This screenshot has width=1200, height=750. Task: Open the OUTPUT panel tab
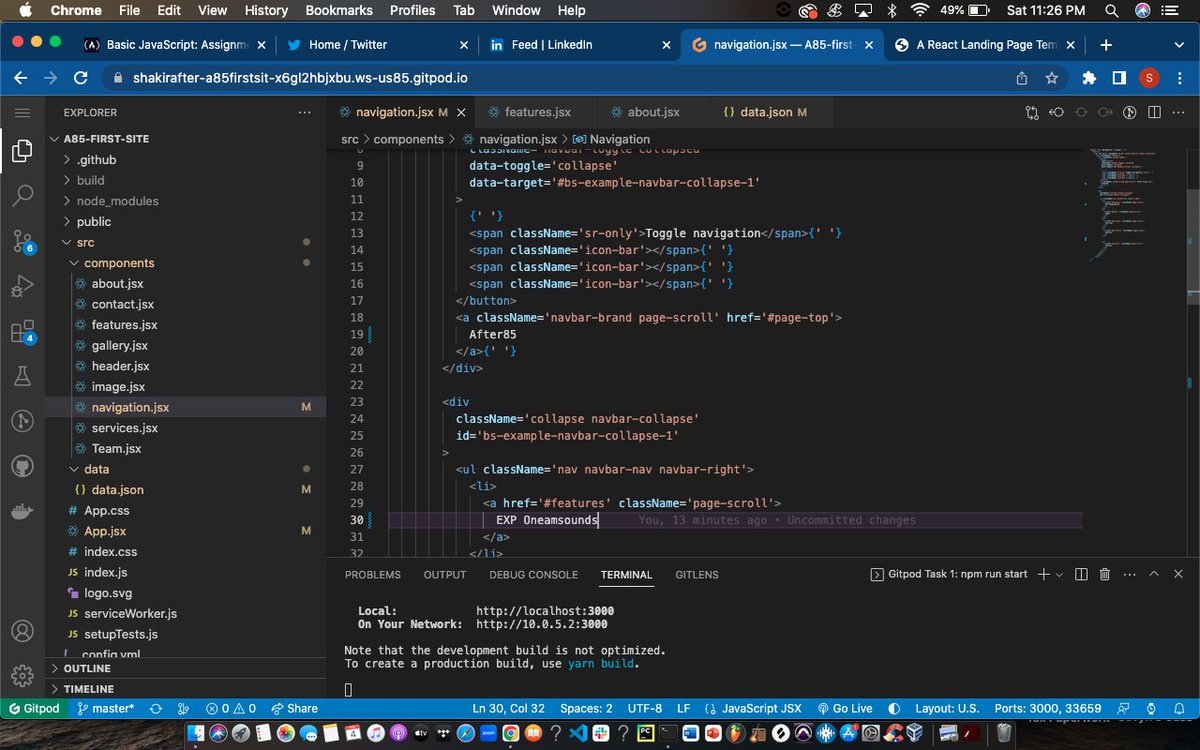[x=445, y=575]
